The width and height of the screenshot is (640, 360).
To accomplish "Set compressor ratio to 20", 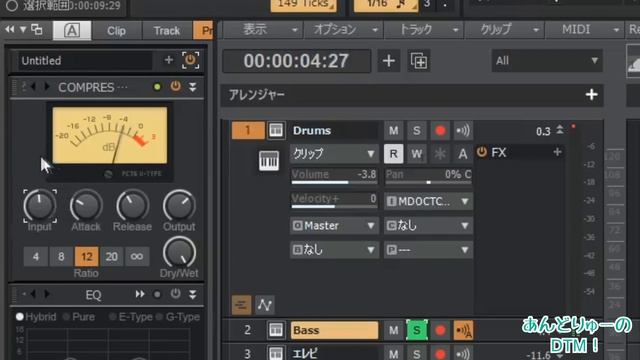I will click(x=111, y=256).
